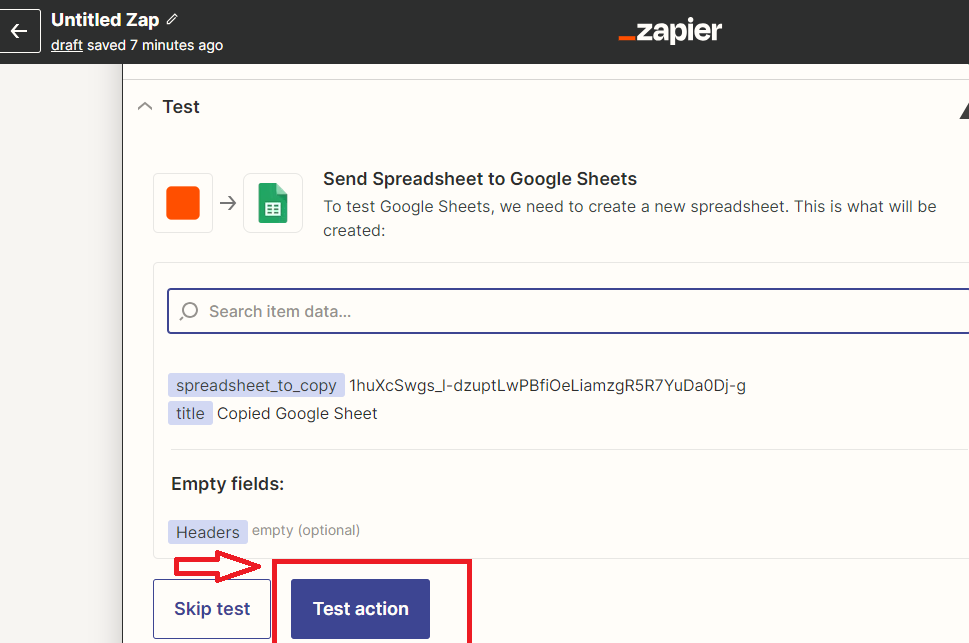Click the arrow between the app icons
969x643 pixels.
tap(228, 203)
